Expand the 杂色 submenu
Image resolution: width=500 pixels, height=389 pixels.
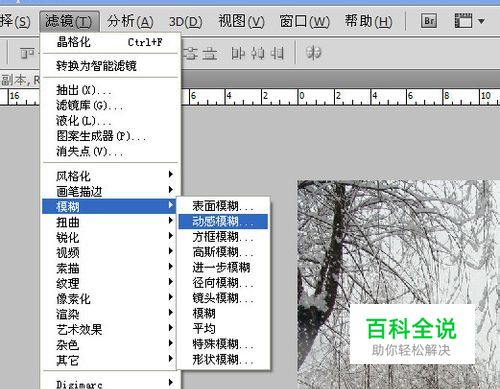[110, 344]
